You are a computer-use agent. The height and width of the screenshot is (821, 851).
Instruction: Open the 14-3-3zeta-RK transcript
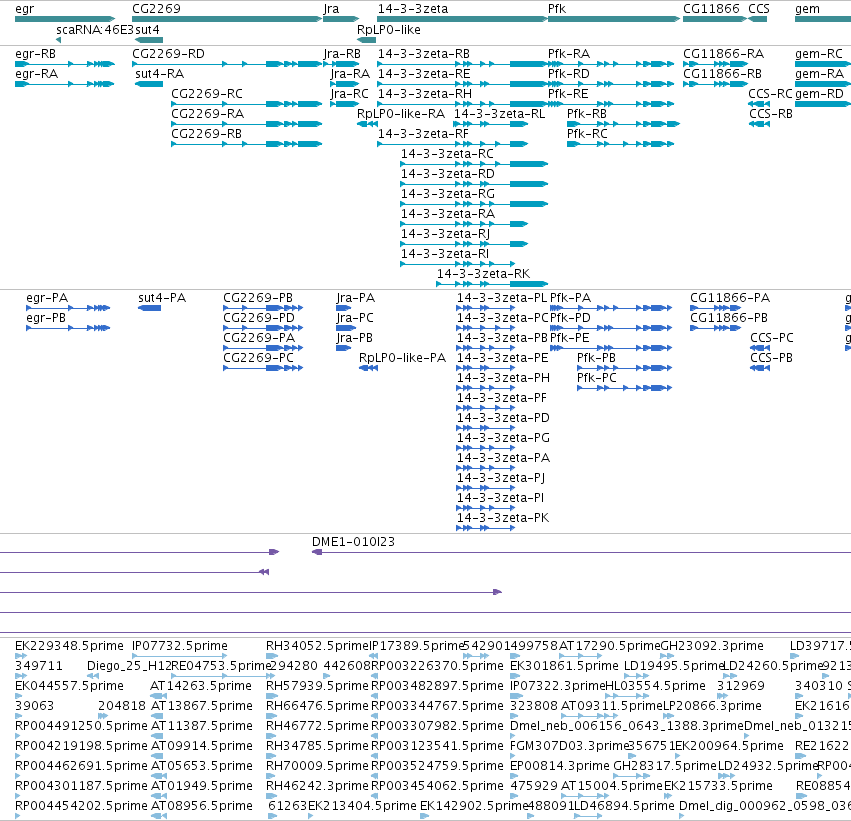(492, 284)
